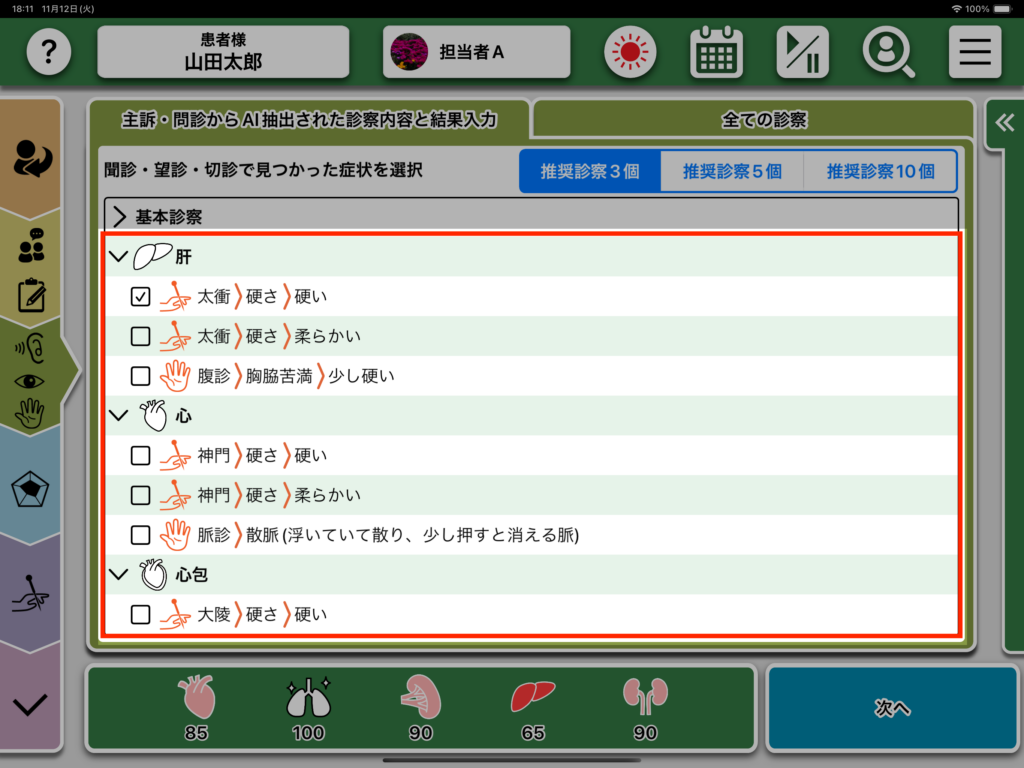Image resolution: width=1024 pixels, height=768 pixels.
Task: Uncheck 太衝 硬さ 硬い checkbox
Action: click(141, 296)
